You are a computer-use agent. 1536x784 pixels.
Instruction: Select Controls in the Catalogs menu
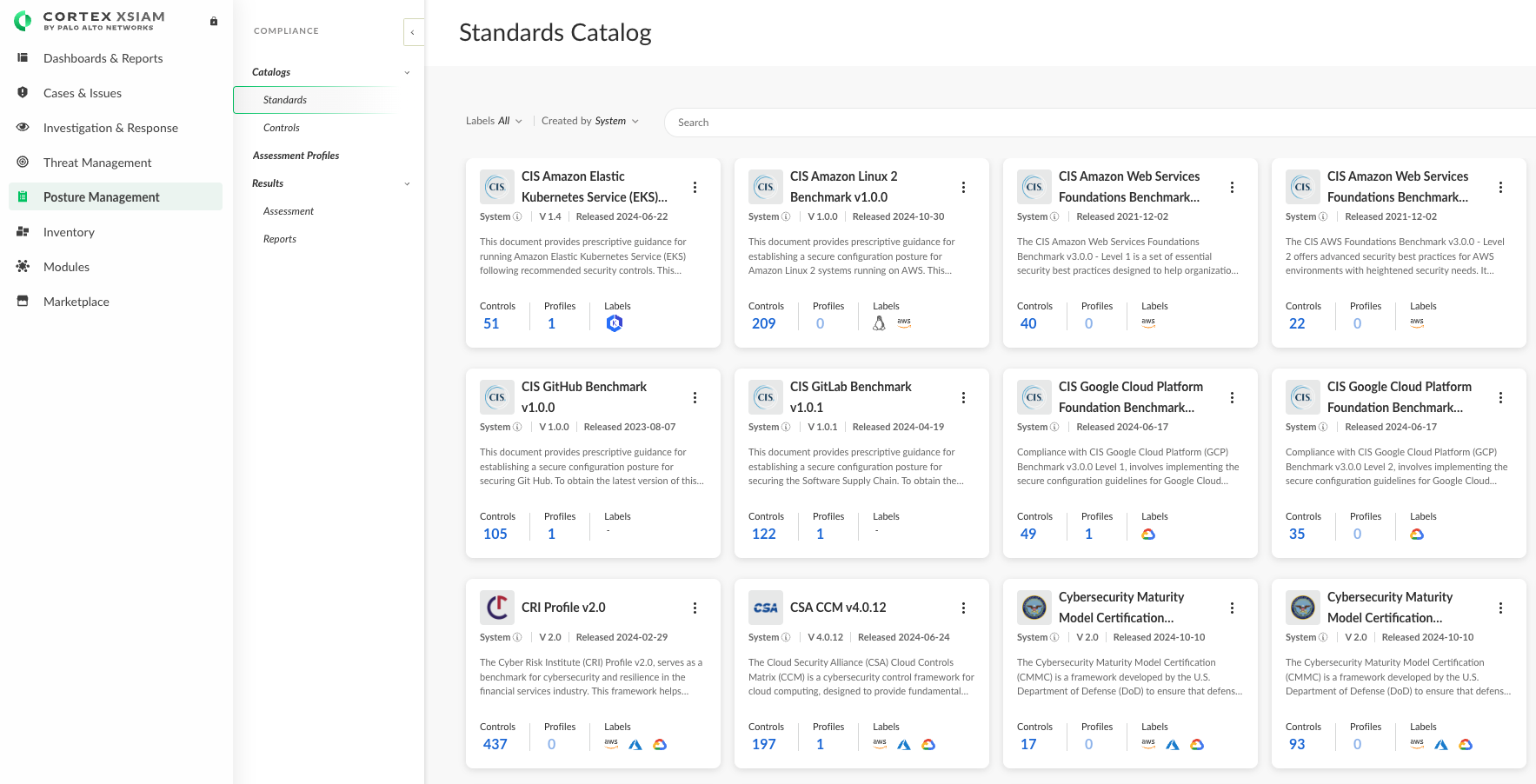(x=282, y=128)
